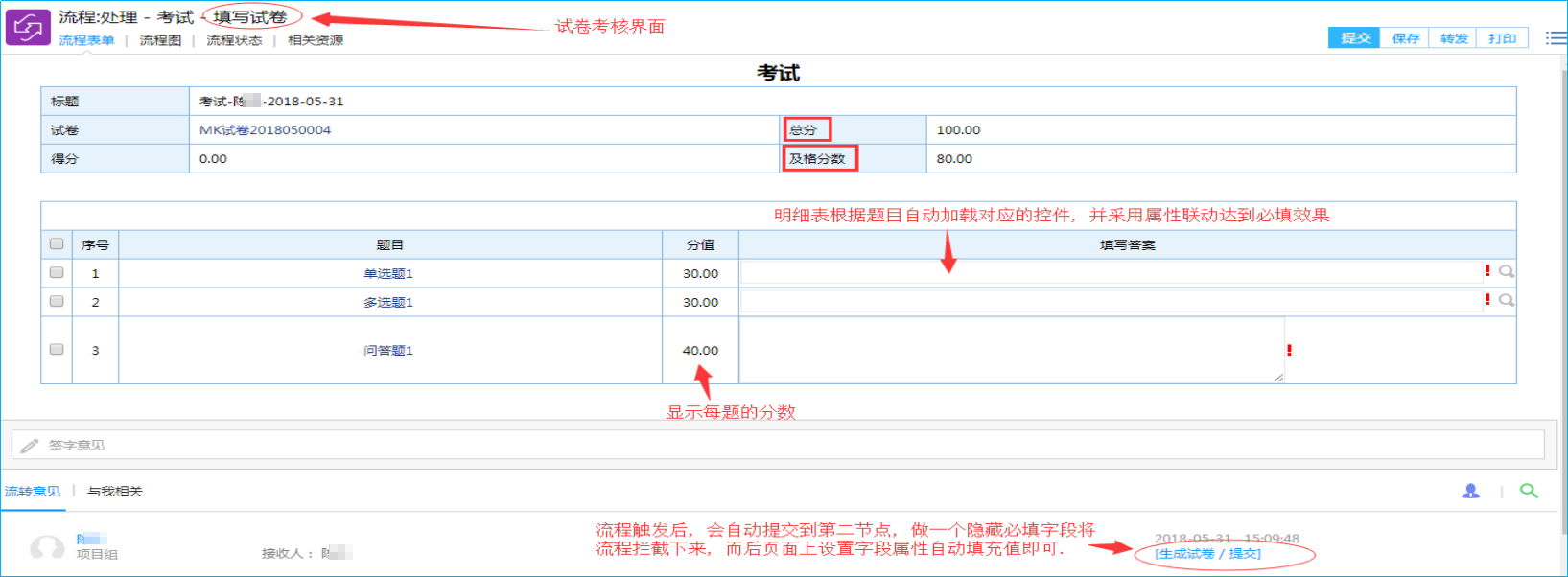Open the 流程状态 tab
The width and height of the screenshot is (1568, 577).
click(234, 40)
